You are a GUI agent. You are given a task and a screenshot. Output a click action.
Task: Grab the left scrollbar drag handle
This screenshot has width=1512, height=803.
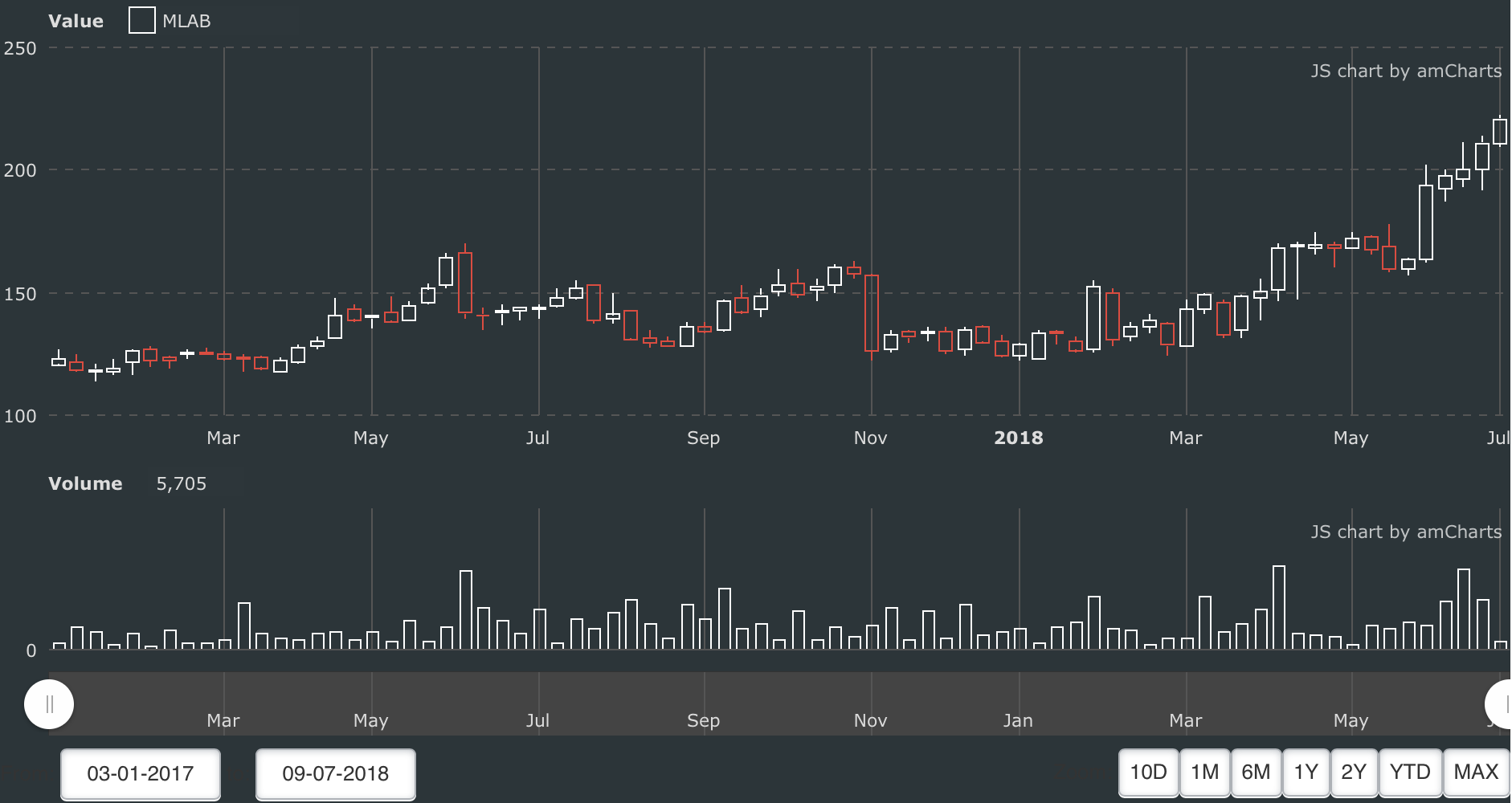pyautogui.click(x=50, y=704)
